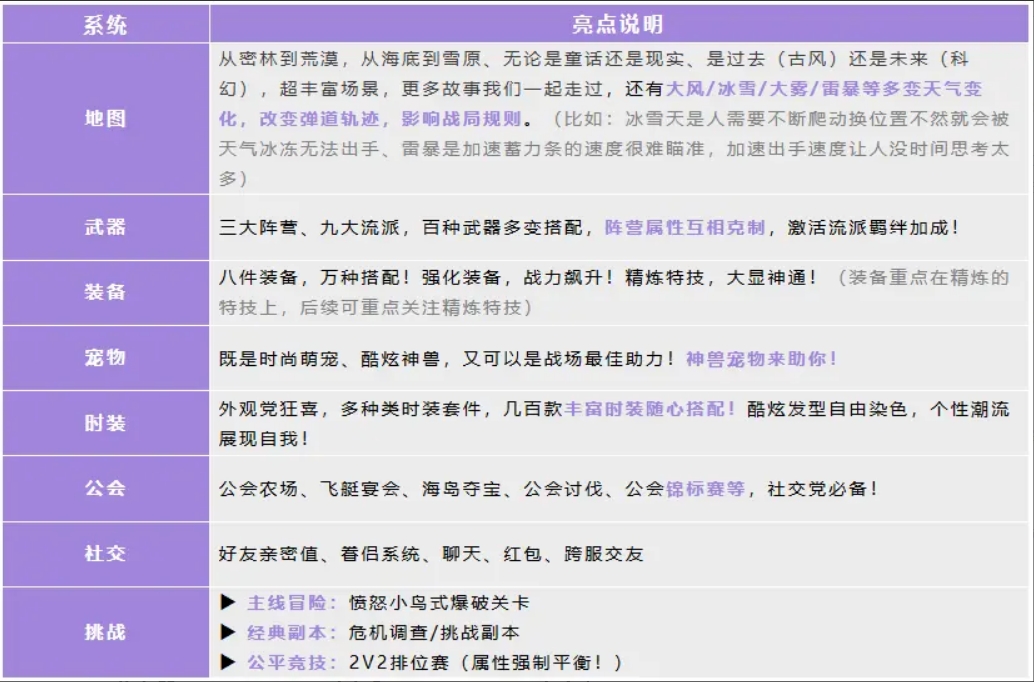This screenshot has height=682, width=1034.
Task: Select the 时装 row label
Action: (x=106, y=423)
